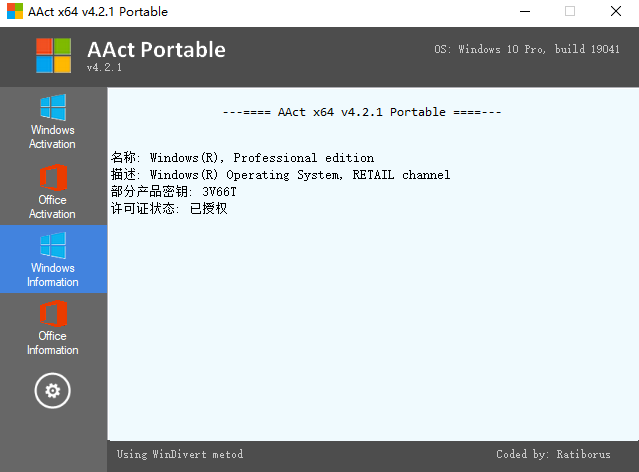The height and width of the screenshot is (472, 639).
Task: Switch to the Windows Activation text label
Action: tap(52, 137)
